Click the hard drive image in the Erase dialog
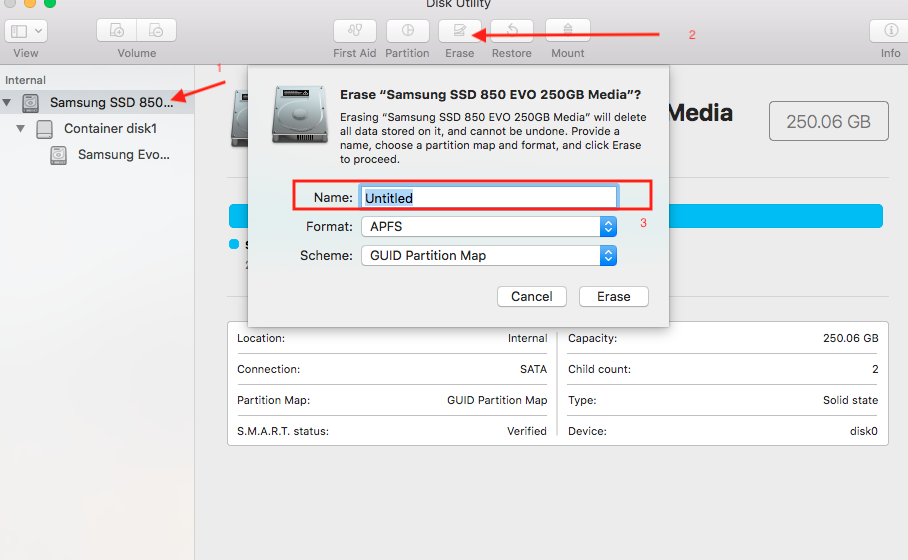This screenshot has width=908, height=560. coord(300,114)
